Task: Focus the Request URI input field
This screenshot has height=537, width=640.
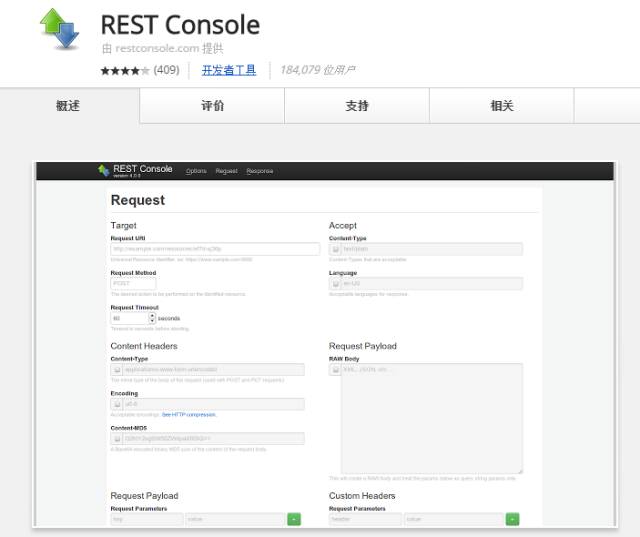Action: 215,249
